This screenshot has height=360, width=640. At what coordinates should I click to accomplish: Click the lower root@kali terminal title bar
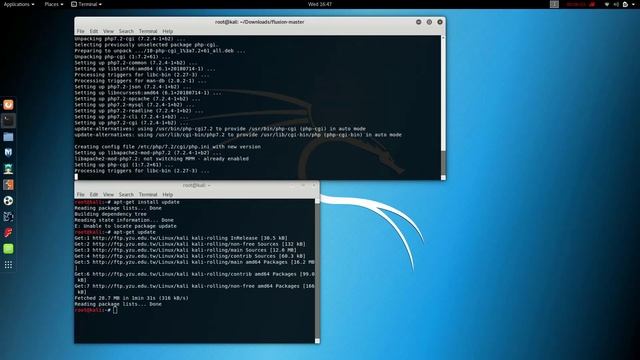coord(197,185)
